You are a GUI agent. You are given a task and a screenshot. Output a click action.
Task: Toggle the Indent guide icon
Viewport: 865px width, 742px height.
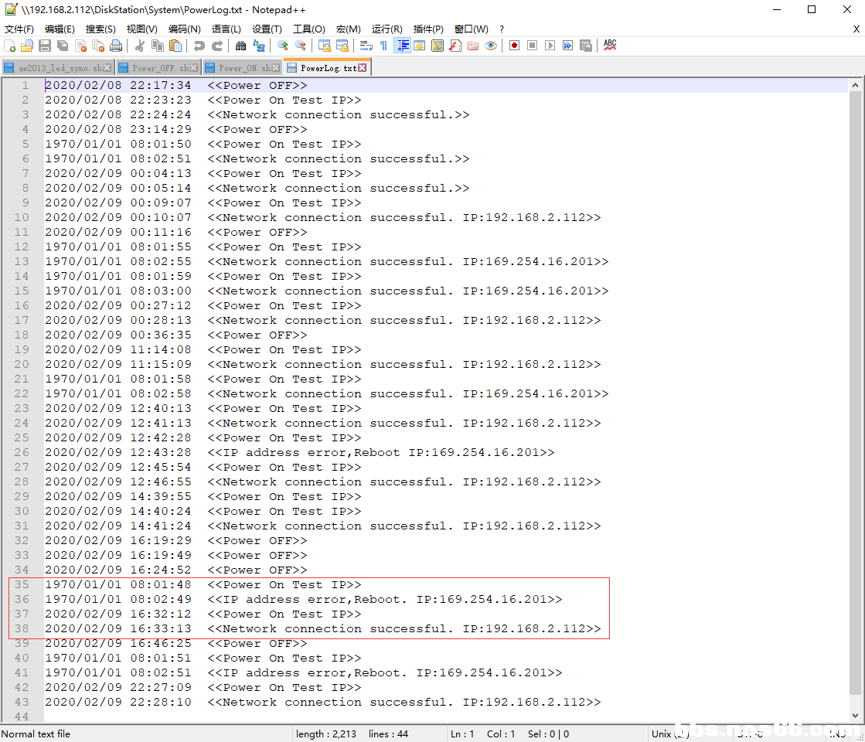(402, 46)
